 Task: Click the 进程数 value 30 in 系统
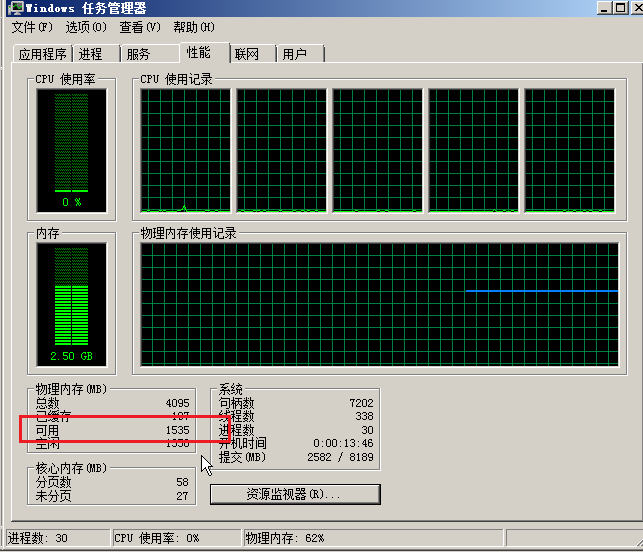point(367,430)
